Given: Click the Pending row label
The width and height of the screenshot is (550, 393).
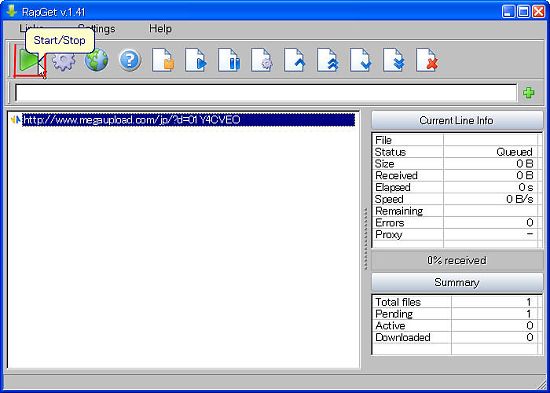Looking at the screenshot, I should pyautogui.click(x=394, y=314).
